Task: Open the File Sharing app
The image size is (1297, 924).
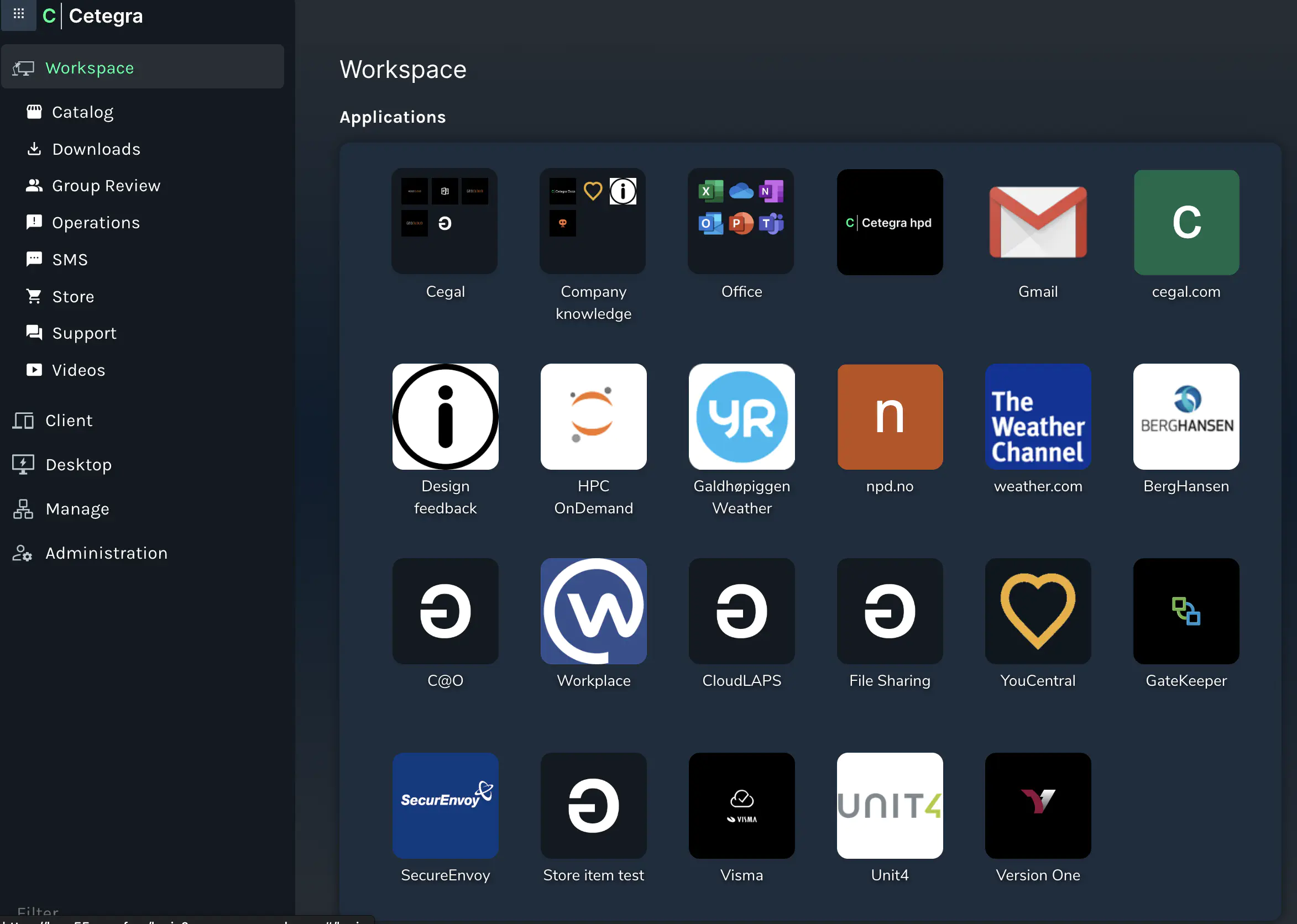Action: (x=890, y=611)
